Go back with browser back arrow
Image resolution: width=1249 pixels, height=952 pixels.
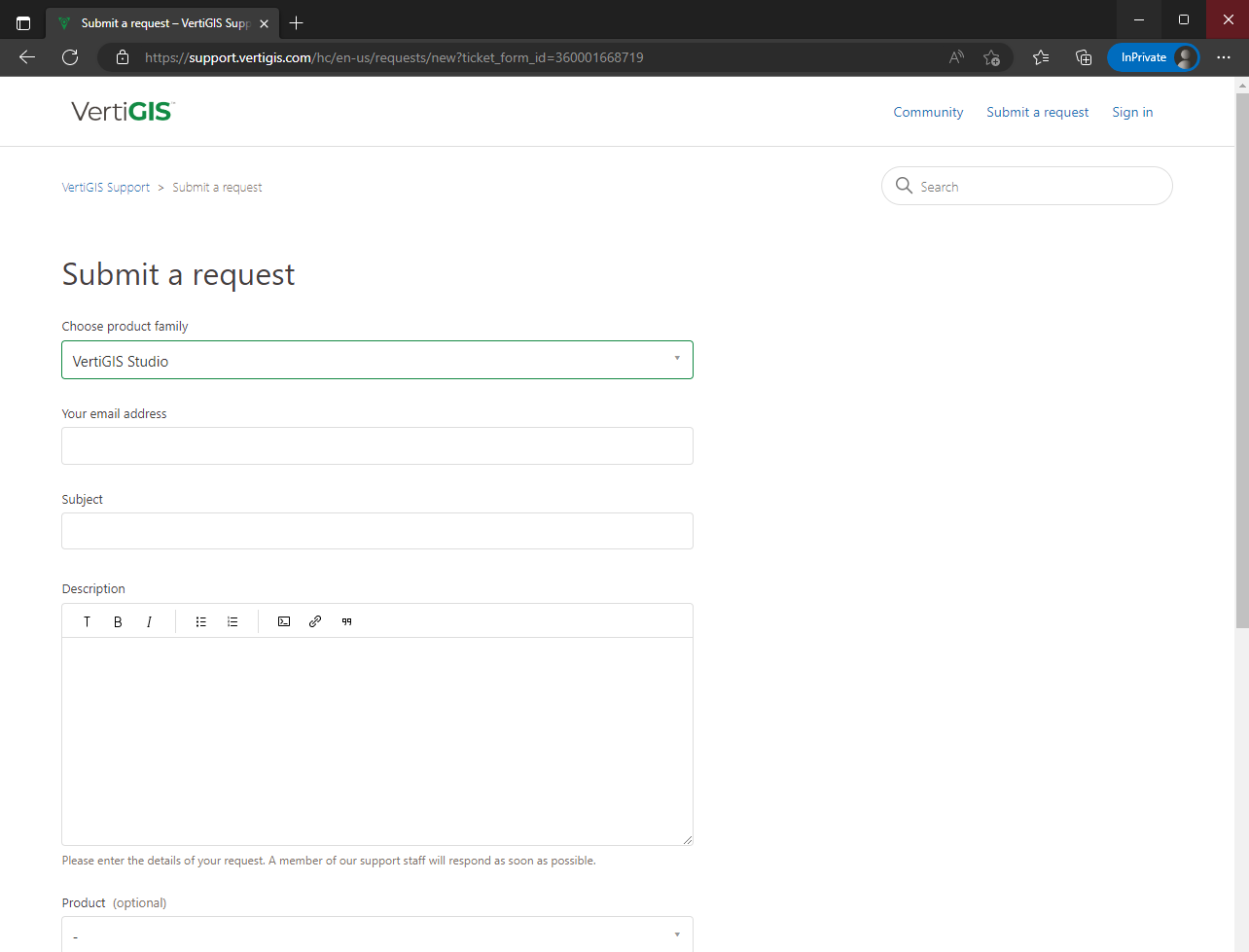point(27,57)
